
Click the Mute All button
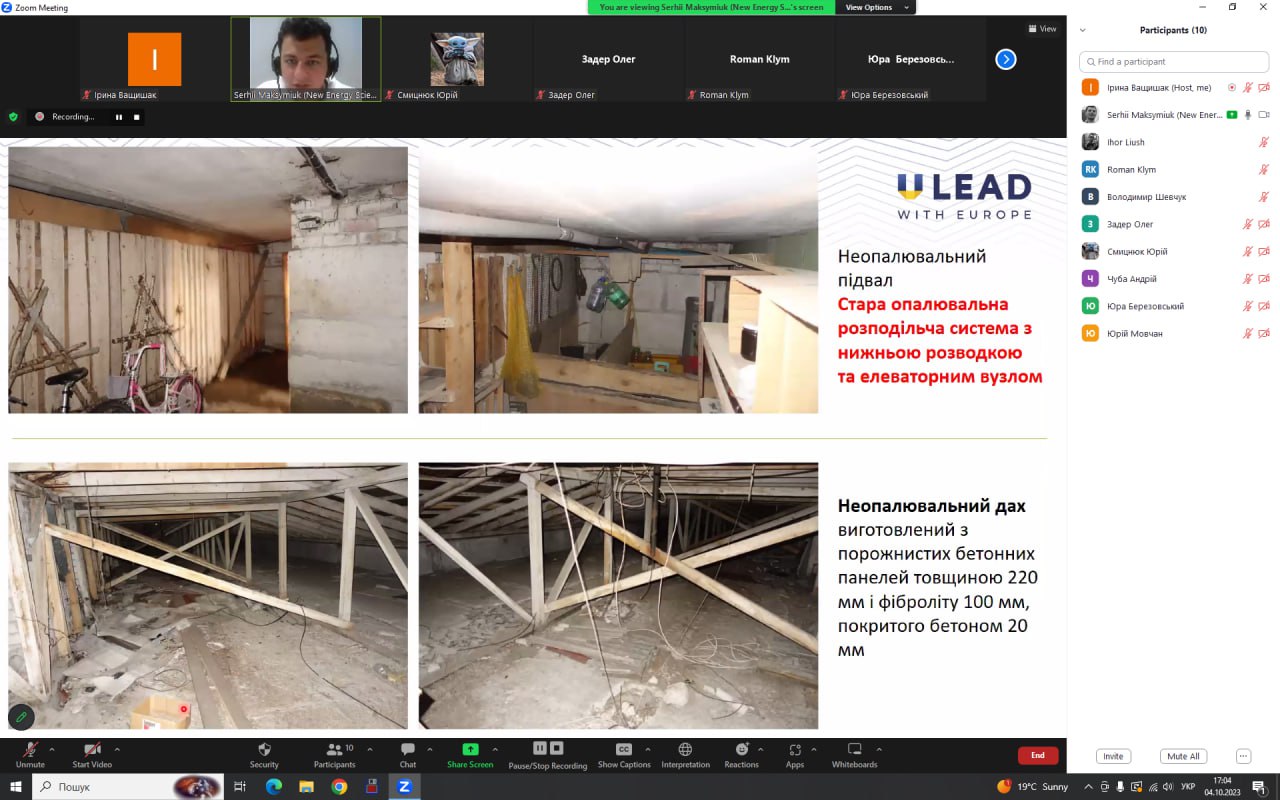1183,756
